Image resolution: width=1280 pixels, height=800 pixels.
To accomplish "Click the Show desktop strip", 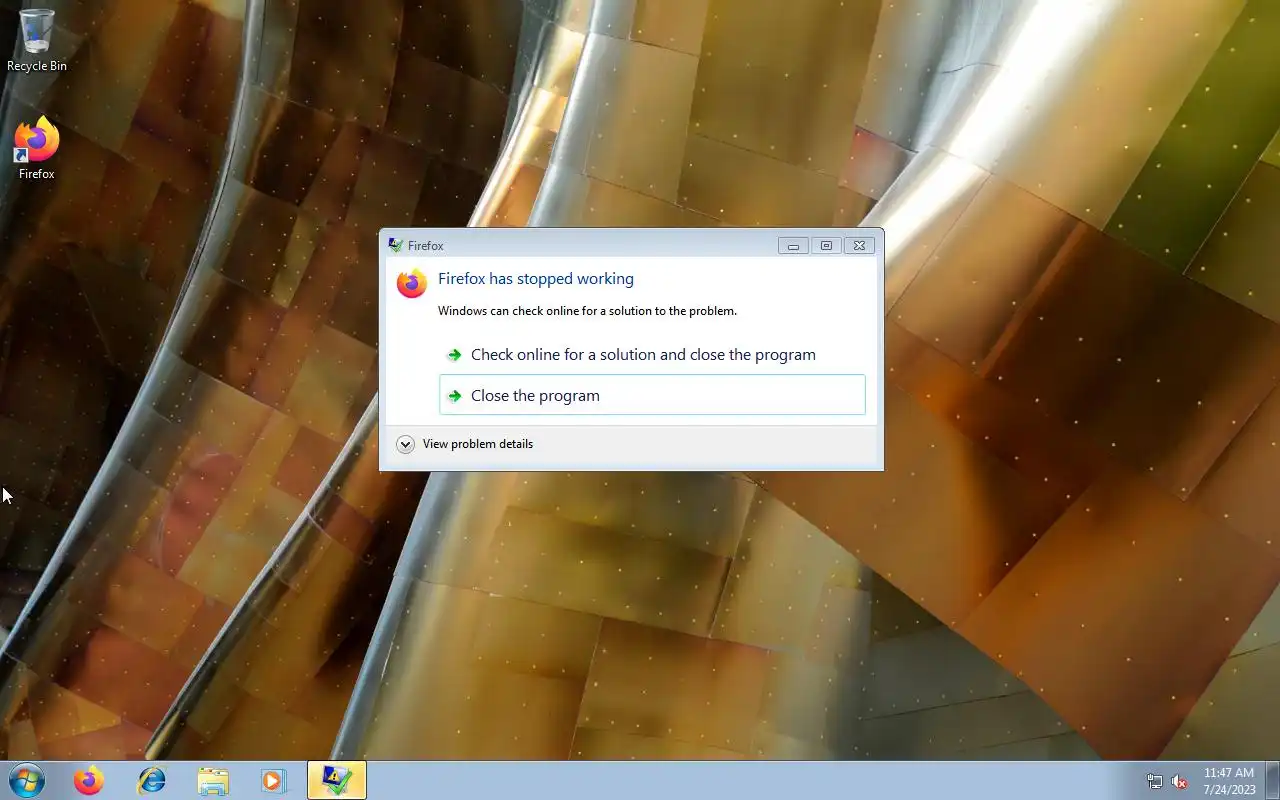I will (1273, 780).
